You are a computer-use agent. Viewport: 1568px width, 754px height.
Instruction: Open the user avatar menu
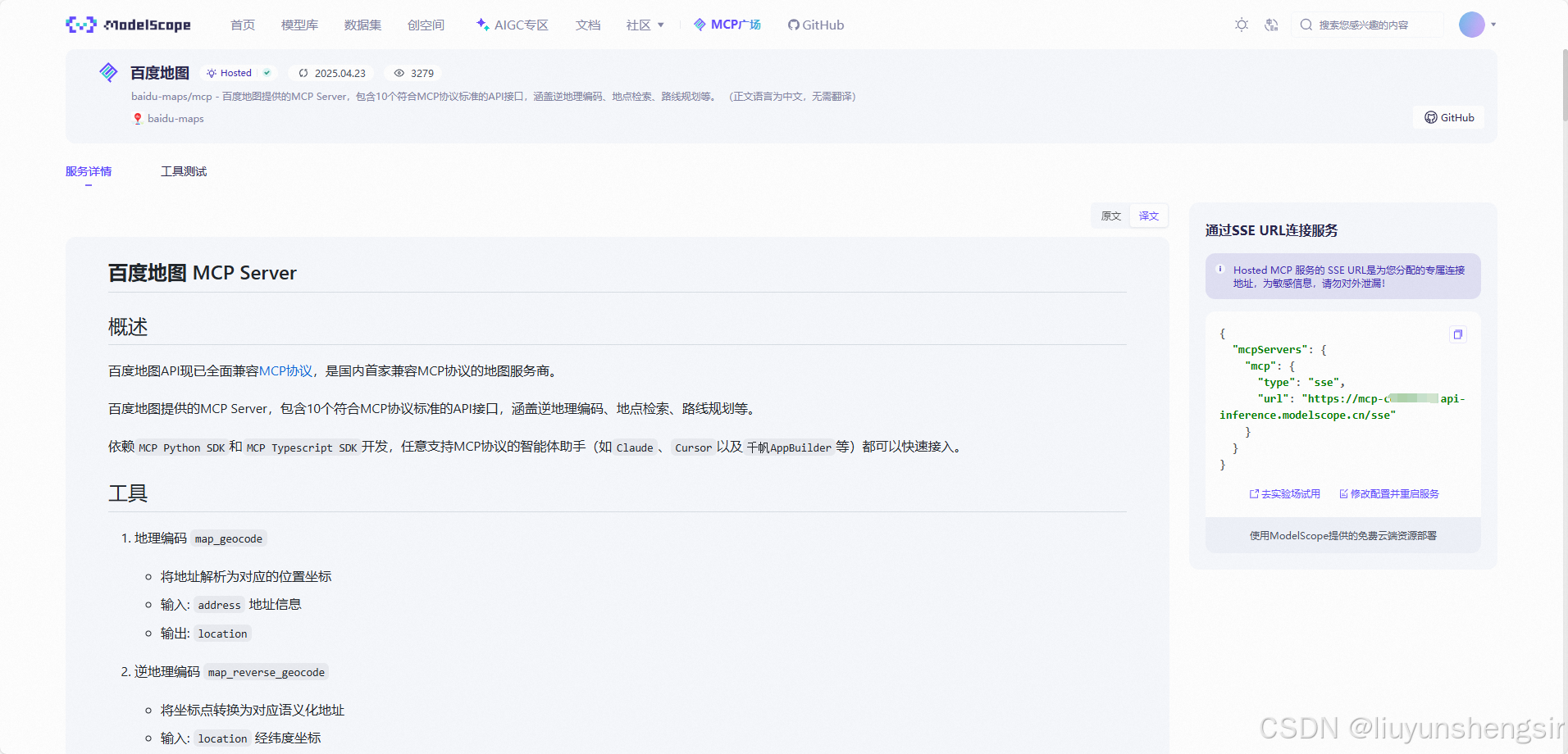(1472, 25)
